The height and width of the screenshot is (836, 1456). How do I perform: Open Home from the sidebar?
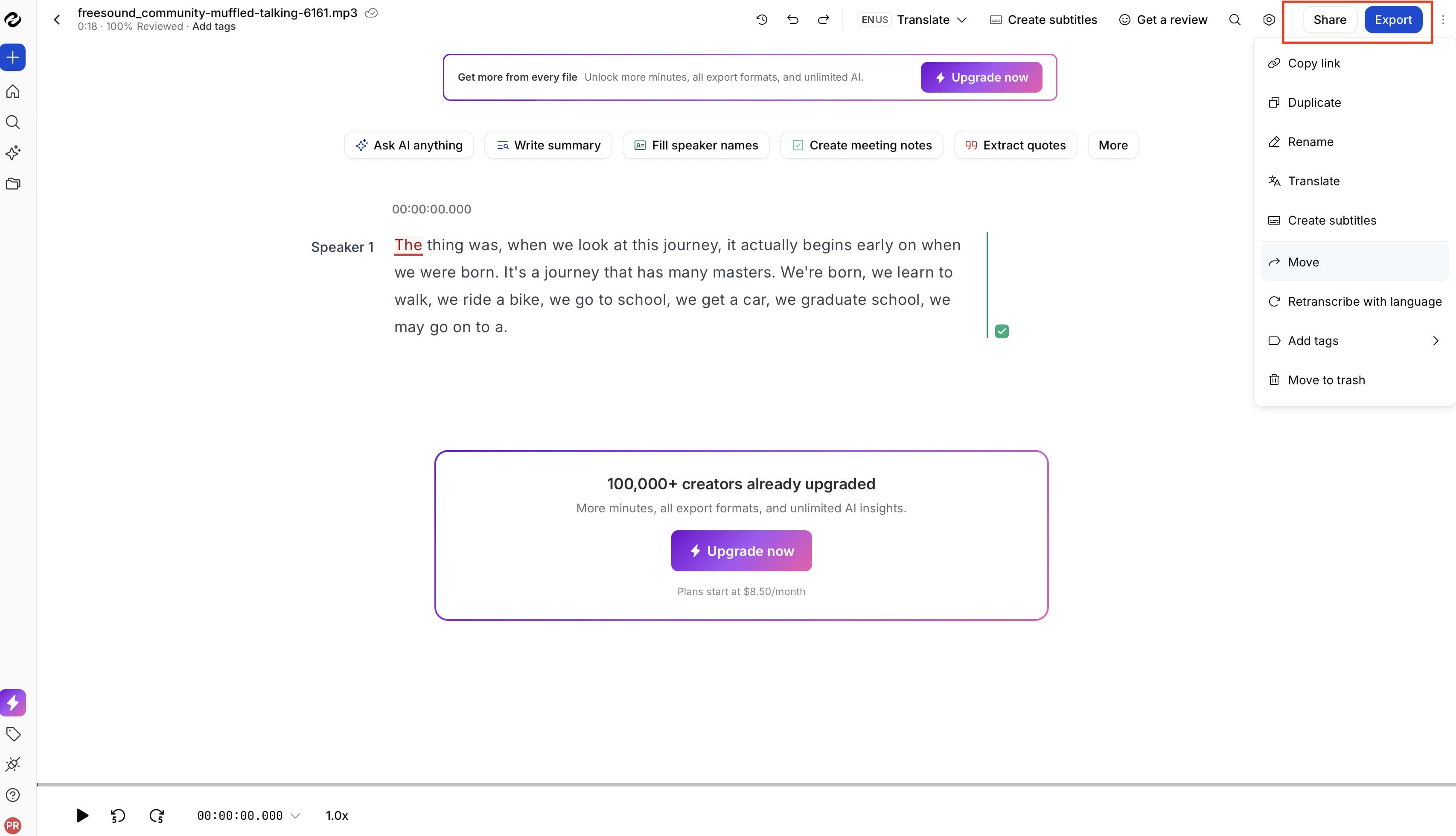tap(13, 91)
